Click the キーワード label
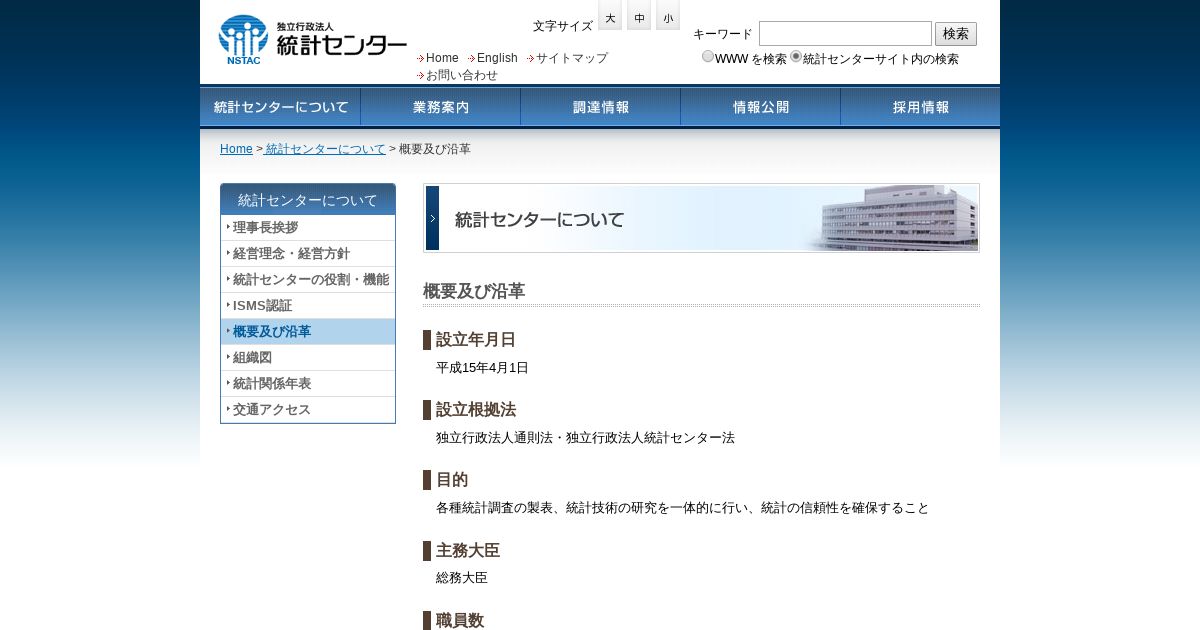The image size is (1200, 630). pos(722,34)
